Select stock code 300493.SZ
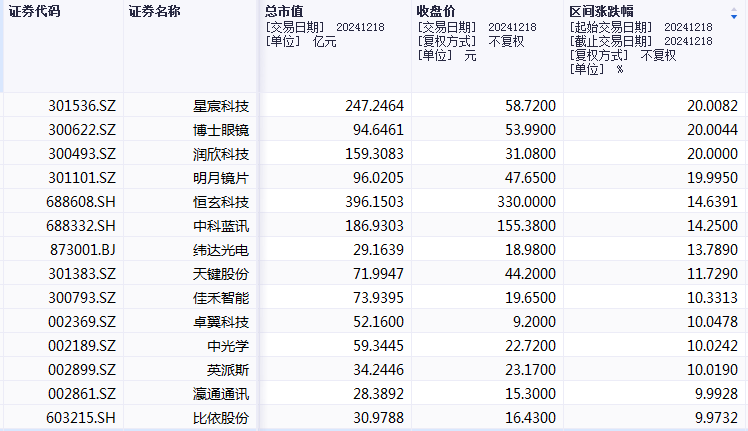The image size is (748, 431). [x=82, y=154]
